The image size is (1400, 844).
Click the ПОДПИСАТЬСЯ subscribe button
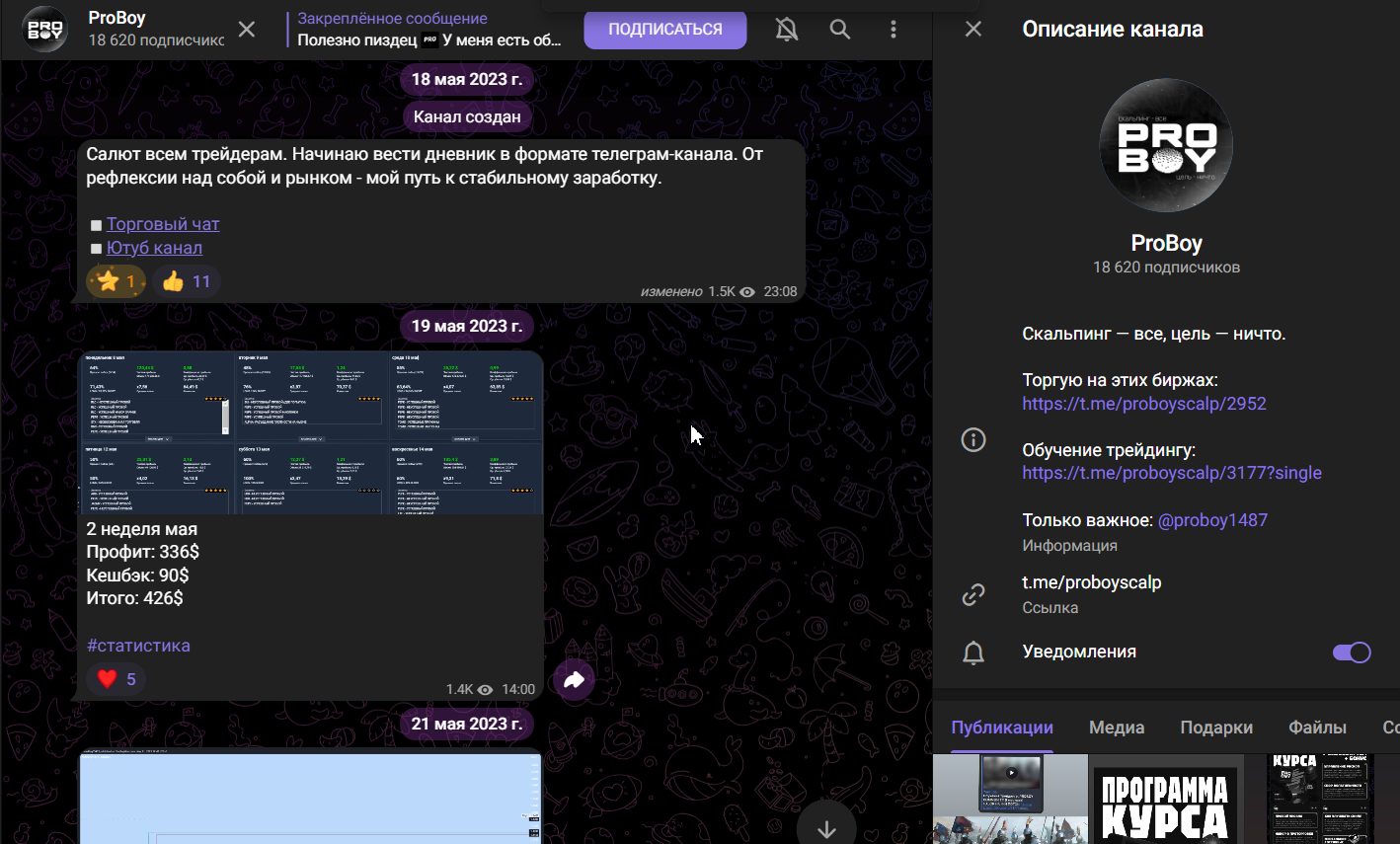(x=665, y=30)
